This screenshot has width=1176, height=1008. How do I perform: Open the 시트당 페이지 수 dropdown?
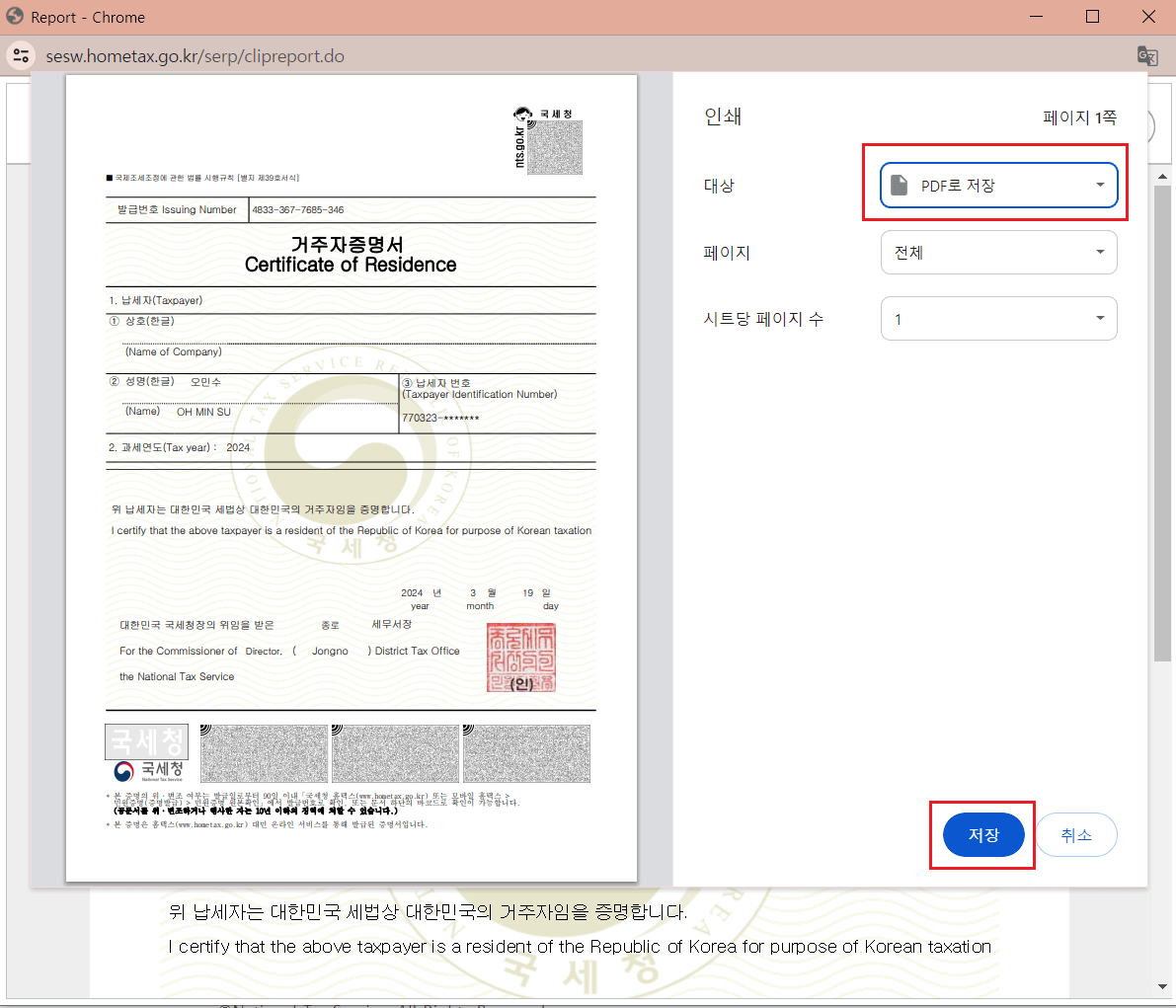coord(998,318)
